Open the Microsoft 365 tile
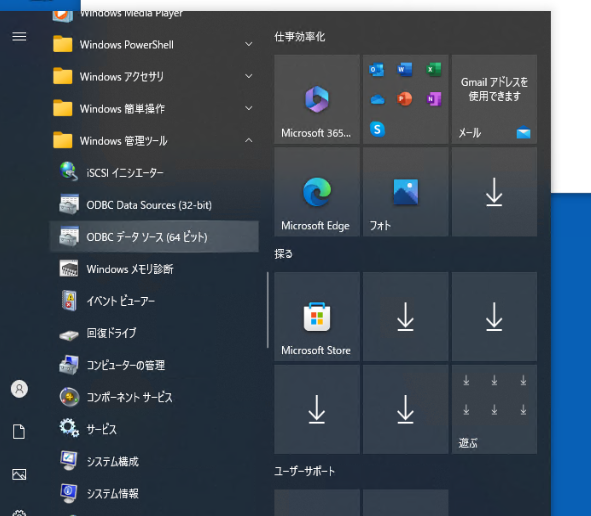This screenshot has width=591, height=516. click(317, 99)
